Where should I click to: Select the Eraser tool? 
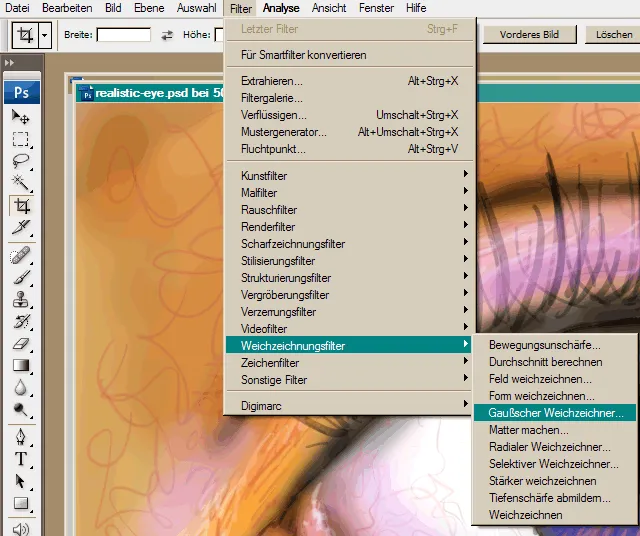tap(20, 344)
